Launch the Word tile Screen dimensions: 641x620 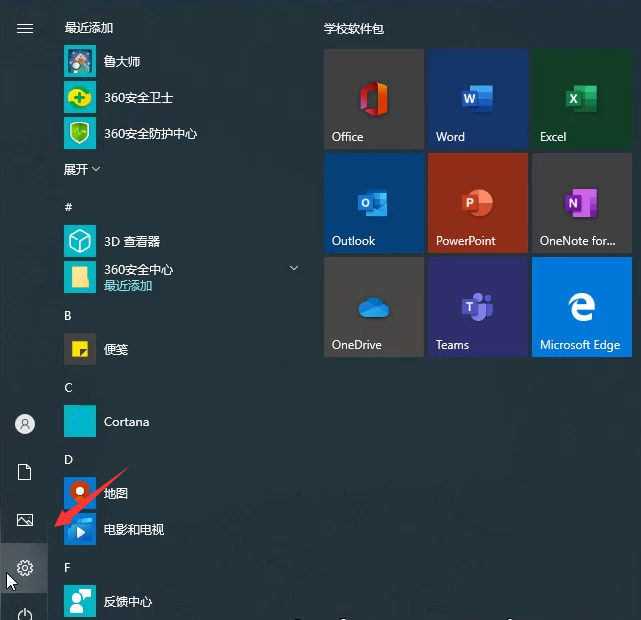click(x=477, y=98)
